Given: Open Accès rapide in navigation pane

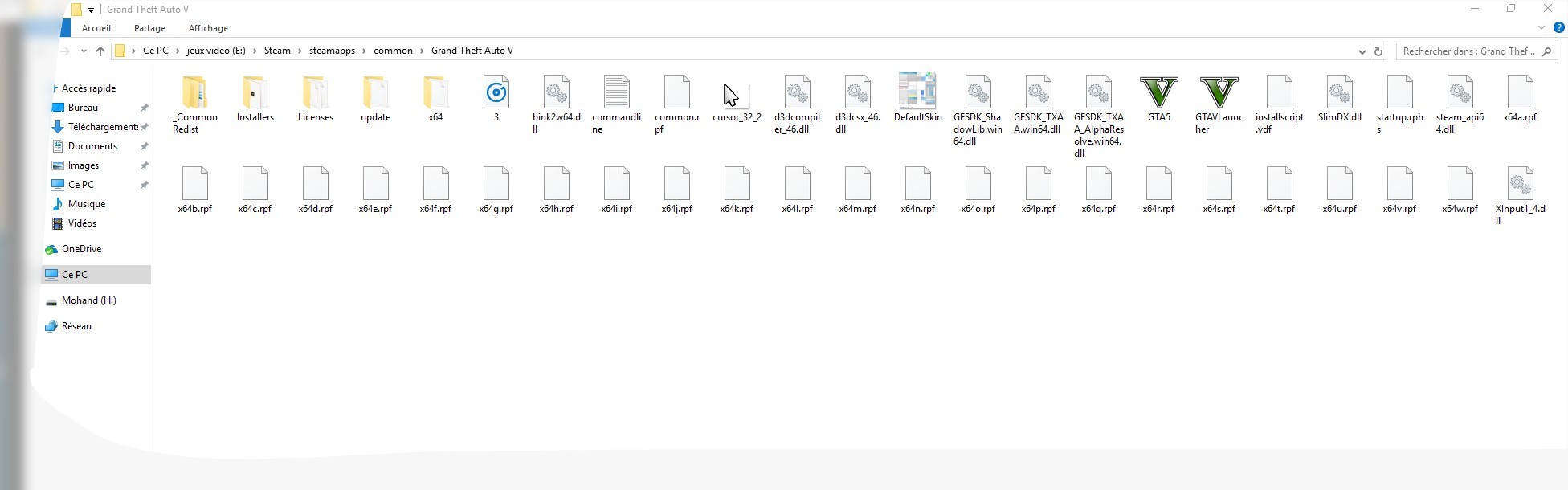Looking at the screenshot, I should click(x=88, y=88).
